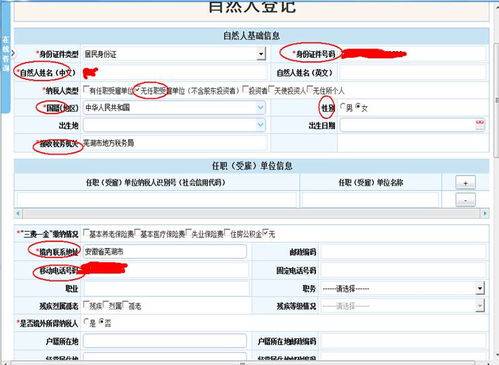Select 是 for 是否境外所得纳税人
Screen dimensions: 499x365
(x=86, y=322)
